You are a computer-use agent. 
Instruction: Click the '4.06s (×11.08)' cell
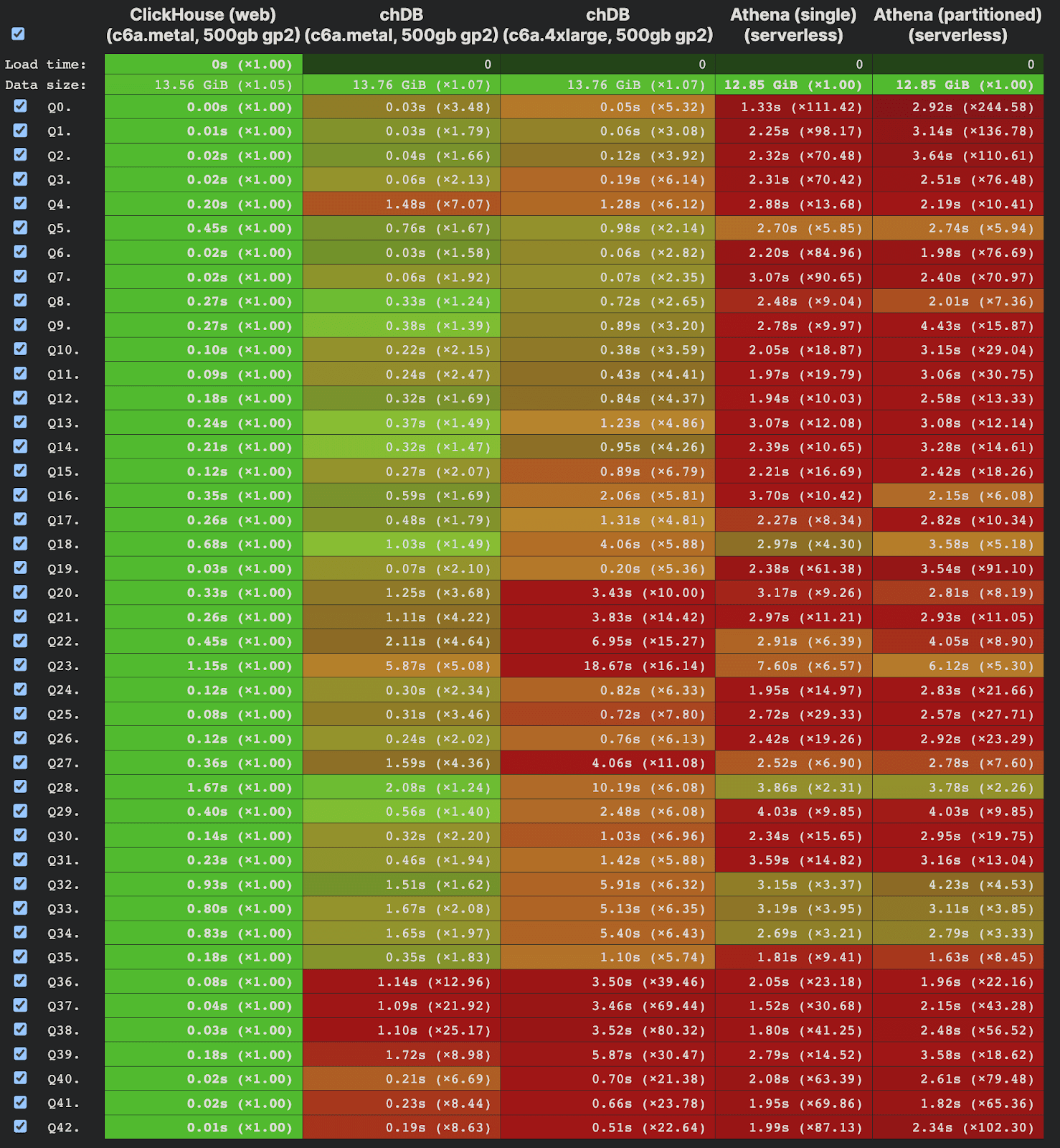pyautogui.click(x=608, y=763)
